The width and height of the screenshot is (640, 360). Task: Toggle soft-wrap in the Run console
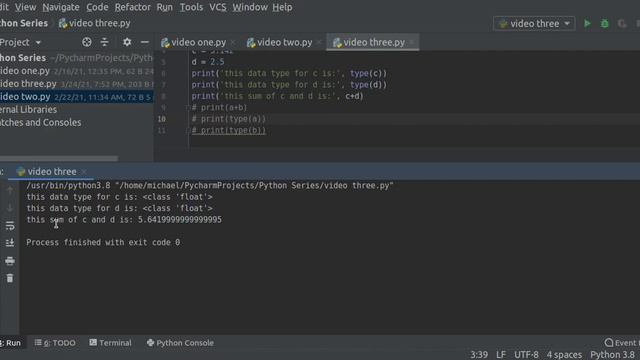pos(10,226)
